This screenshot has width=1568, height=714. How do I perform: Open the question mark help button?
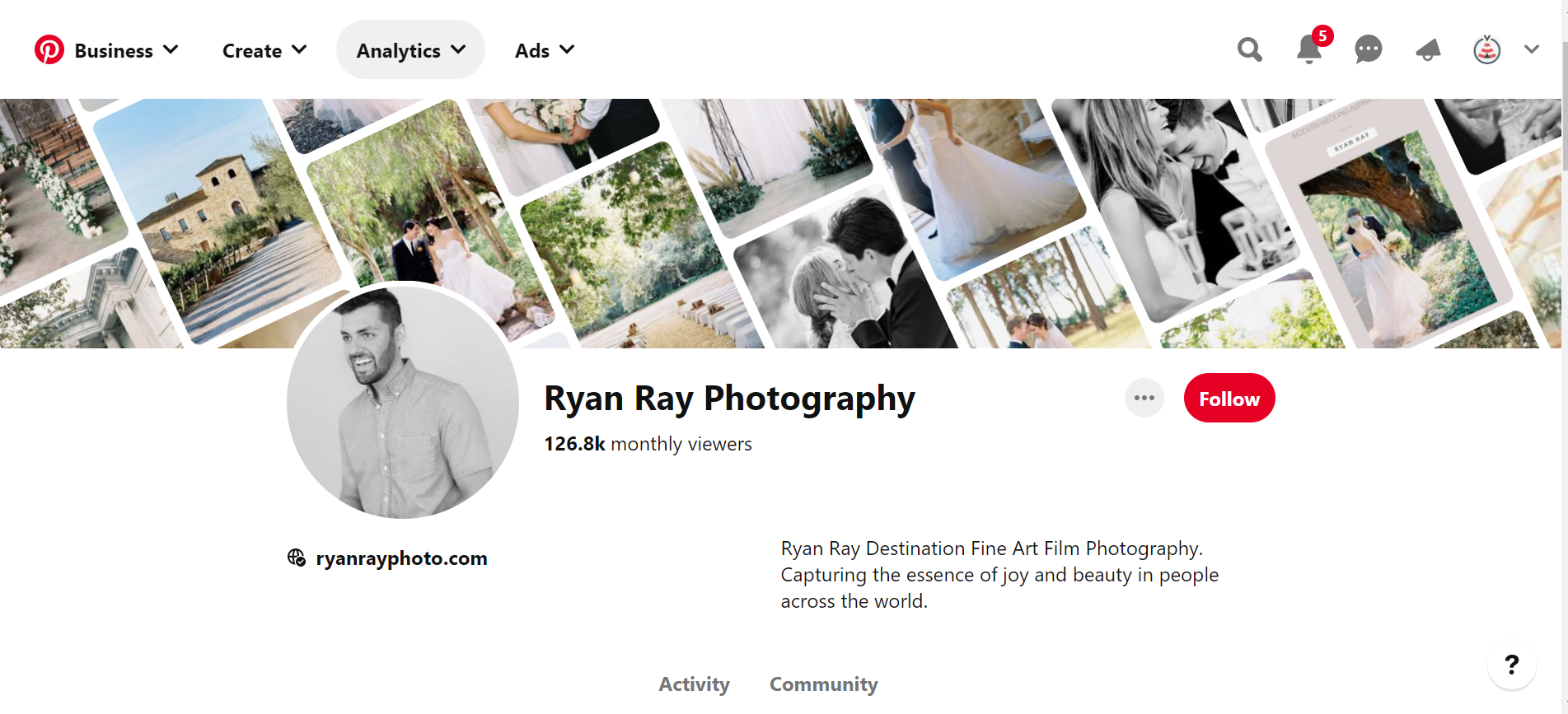pos(1511,665)
